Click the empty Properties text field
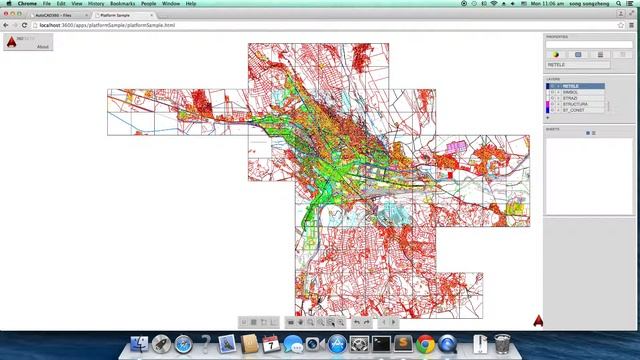 pos(589,44)
